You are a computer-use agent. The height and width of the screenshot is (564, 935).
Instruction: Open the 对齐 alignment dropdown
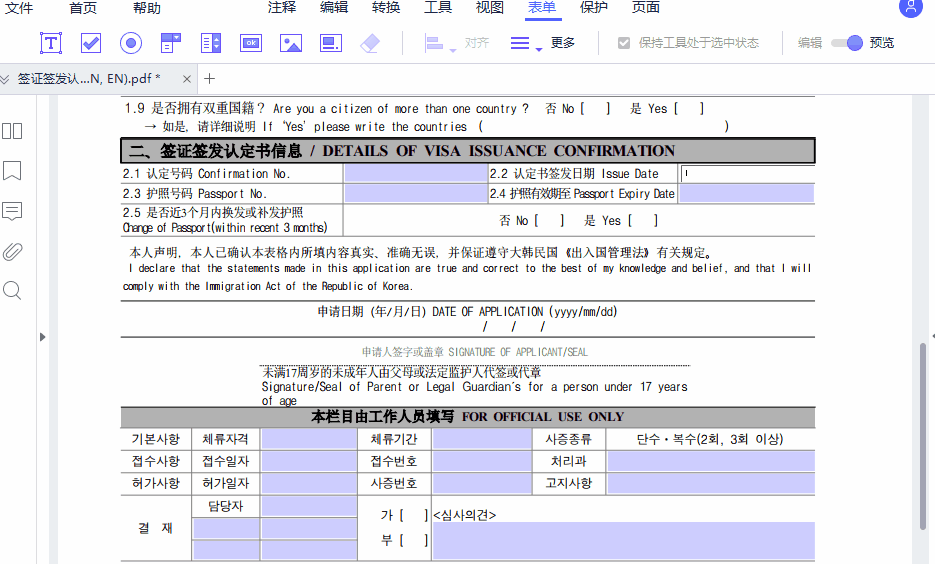(456, 43)
